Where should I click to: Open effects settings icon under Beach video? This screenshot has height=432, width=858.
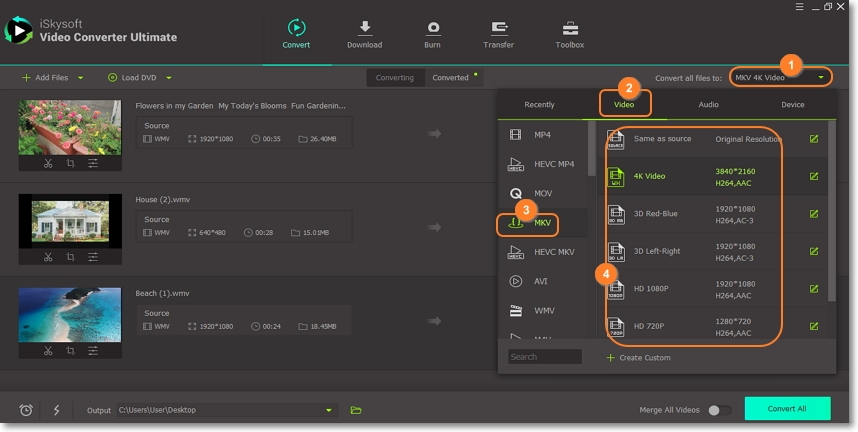pyautogui.click(x=93, y=351)
